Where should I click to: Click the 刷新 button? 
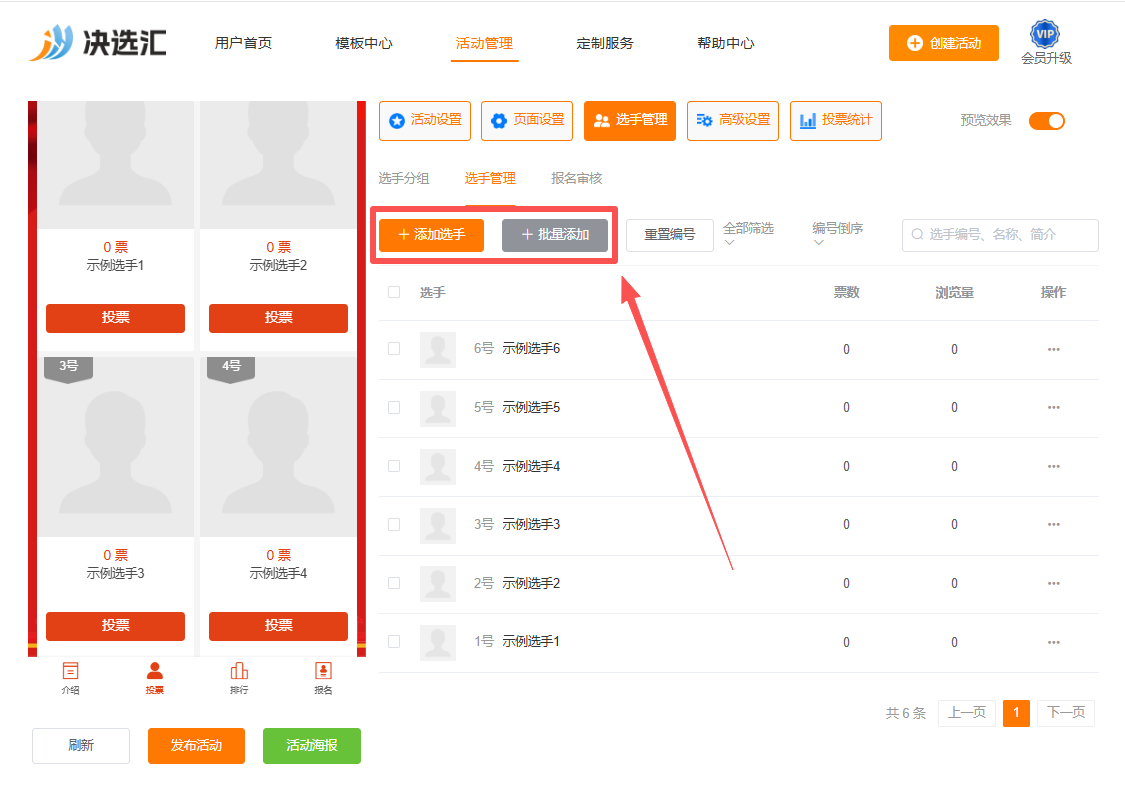81,745
